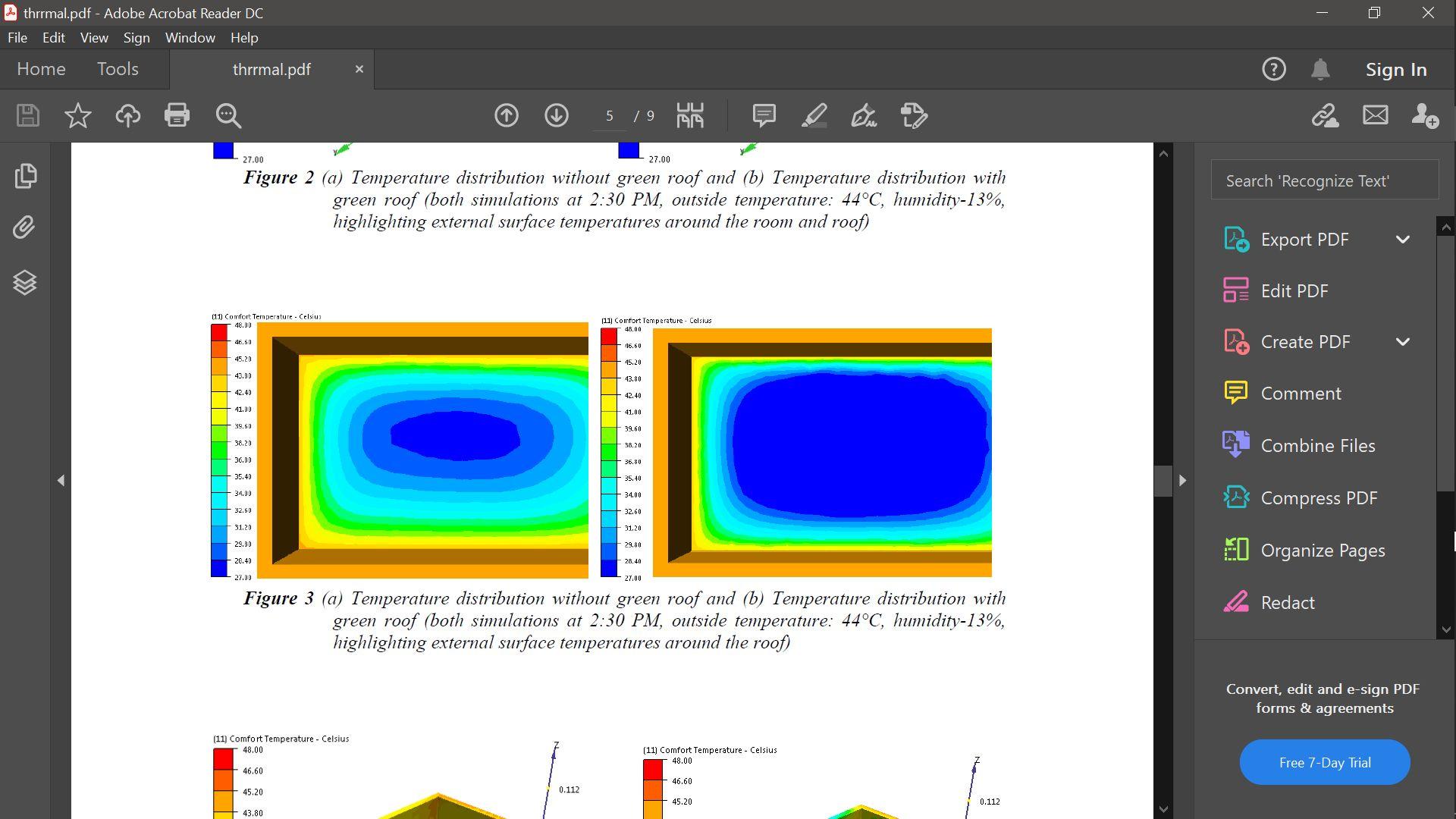Click Sign In link
This screenshot has height=819, width=1456.
[x=1396, y=69]
